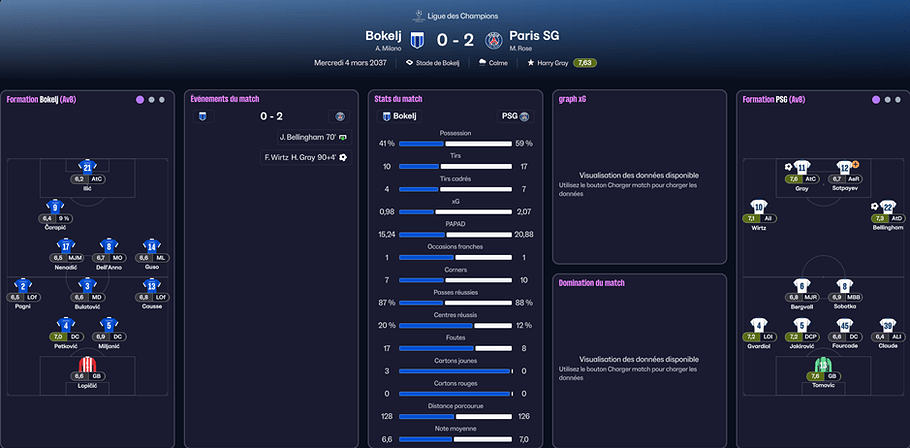Viewport: 910px width, 448px height.
Task: Open the F. Wirtz H. Gray 90+4' event
Action: 305,157
